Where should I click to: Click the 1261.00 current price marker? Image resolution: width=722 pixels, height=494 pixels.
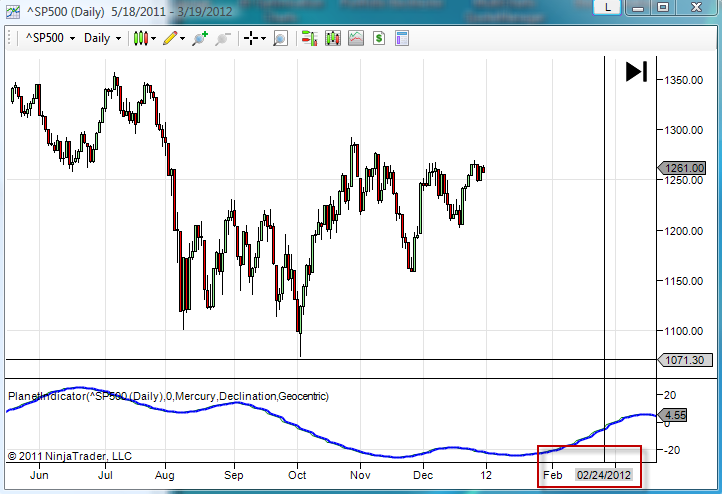(682, 168)
